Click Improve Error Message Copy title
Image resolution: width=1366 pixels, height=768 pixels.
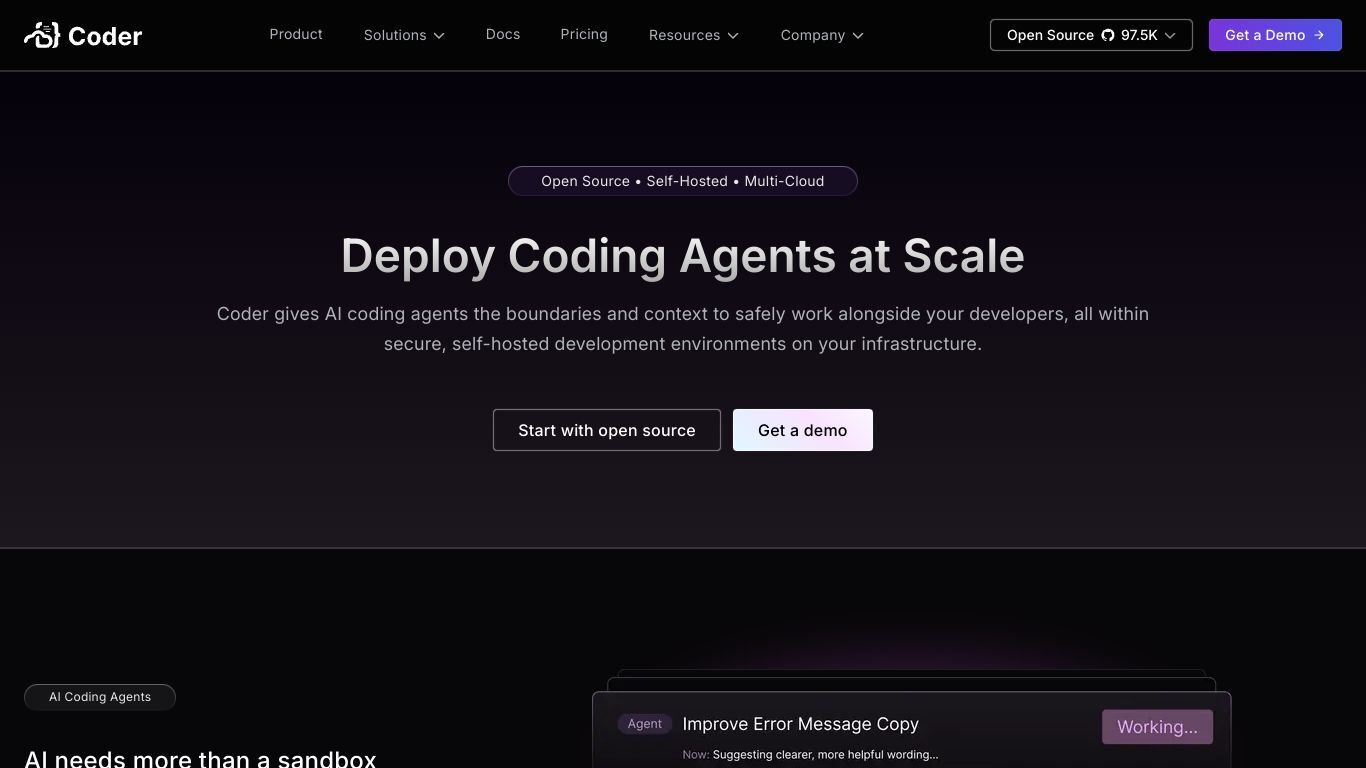pos(800,724)
